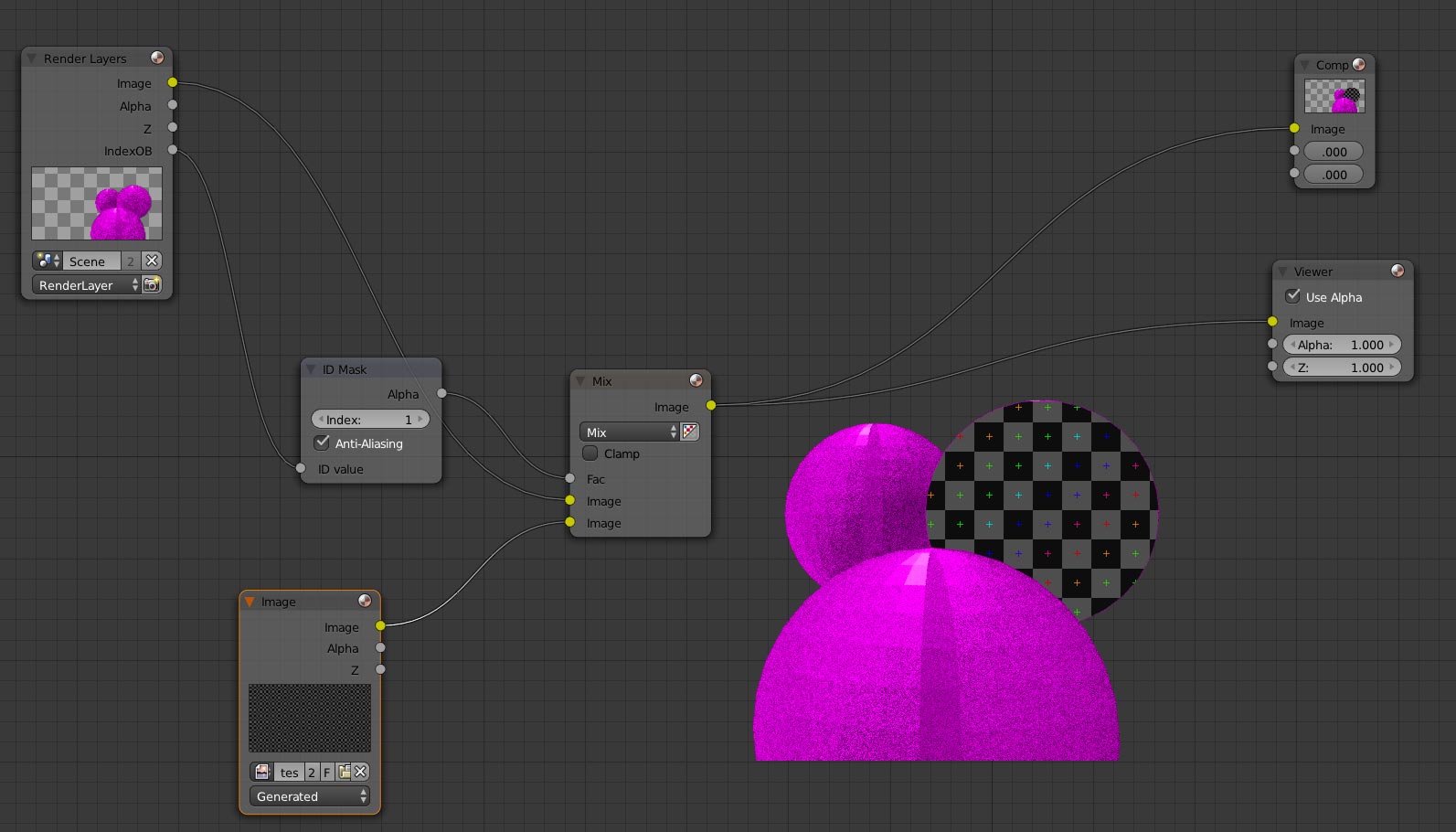This screenshot has height=832, width=1456.
Task: Click Render Layers preview thumbnail
Action: tap(97, 203)
